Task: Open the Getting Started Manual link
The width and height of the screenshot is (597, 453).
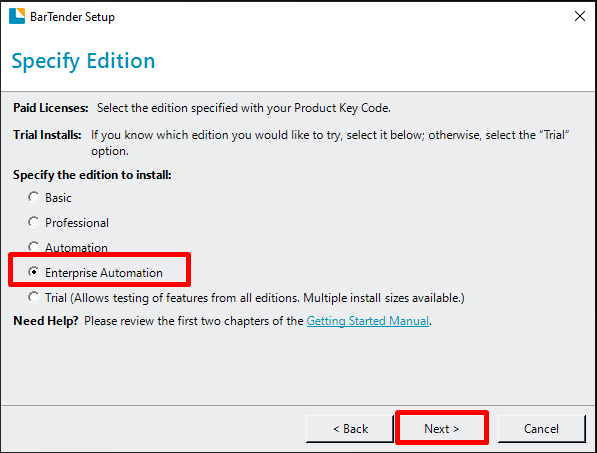Action: pyautogui.click(x=368, y=321)
